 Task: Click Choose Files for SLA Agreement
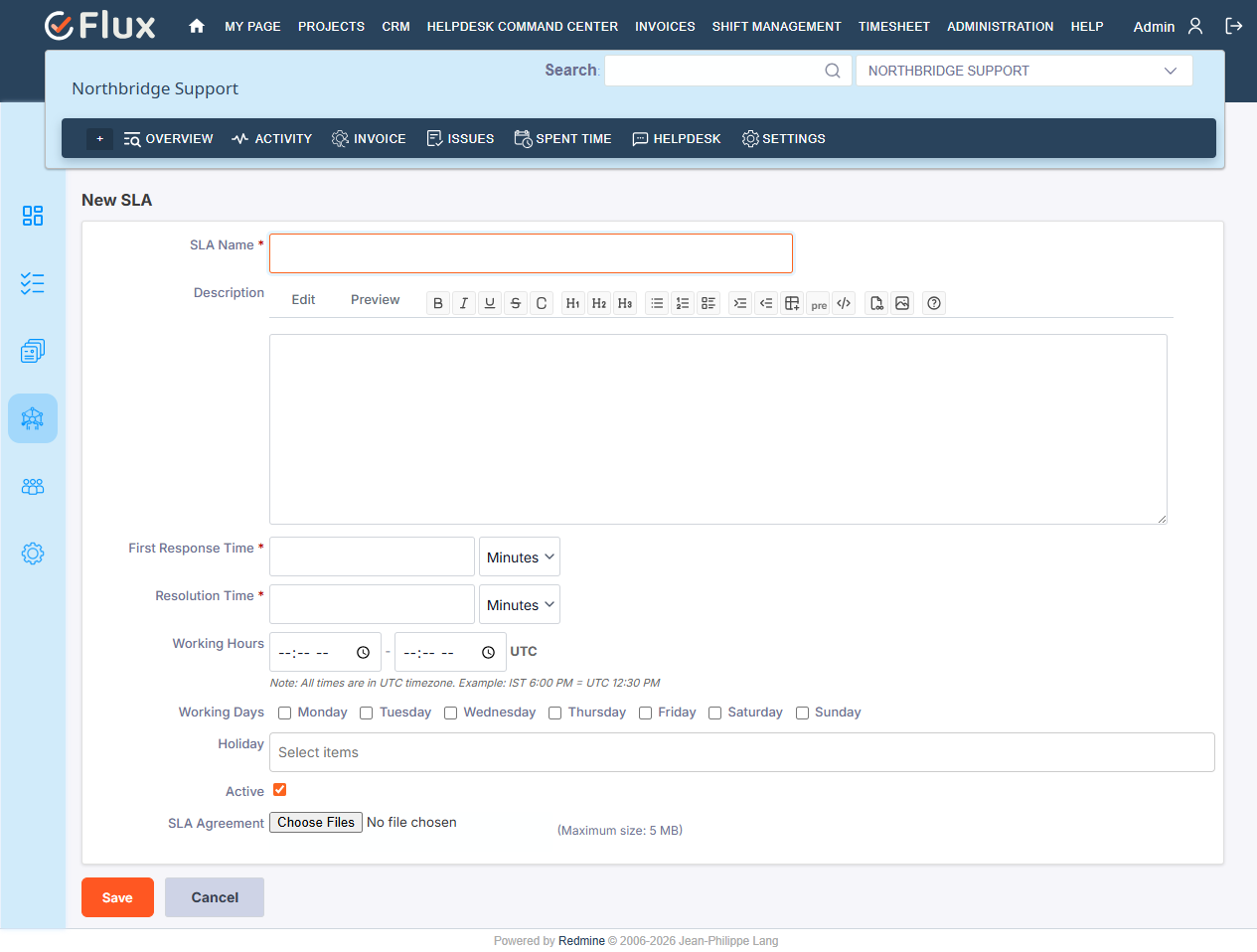pos(316,823)
